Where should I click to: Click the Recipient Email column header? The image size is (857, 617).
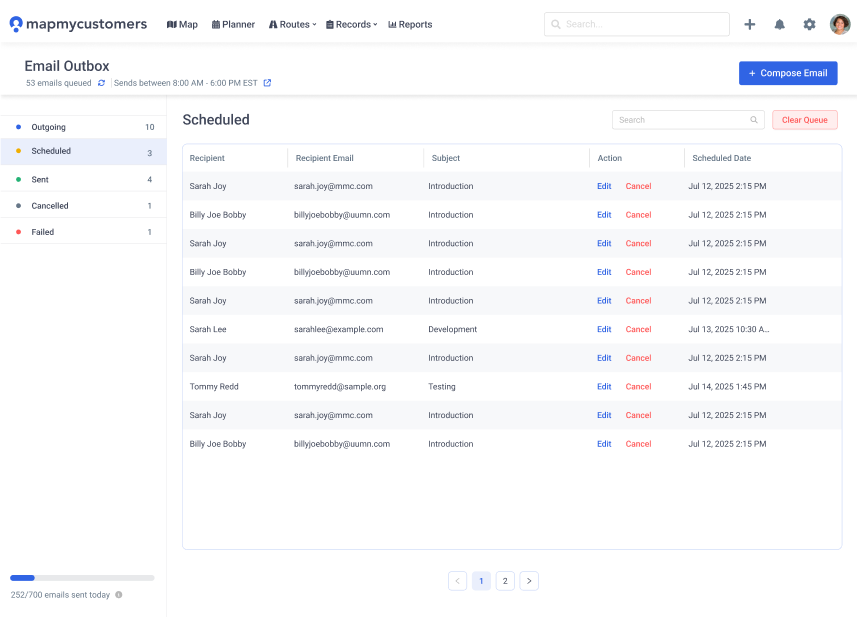point(325,158)
